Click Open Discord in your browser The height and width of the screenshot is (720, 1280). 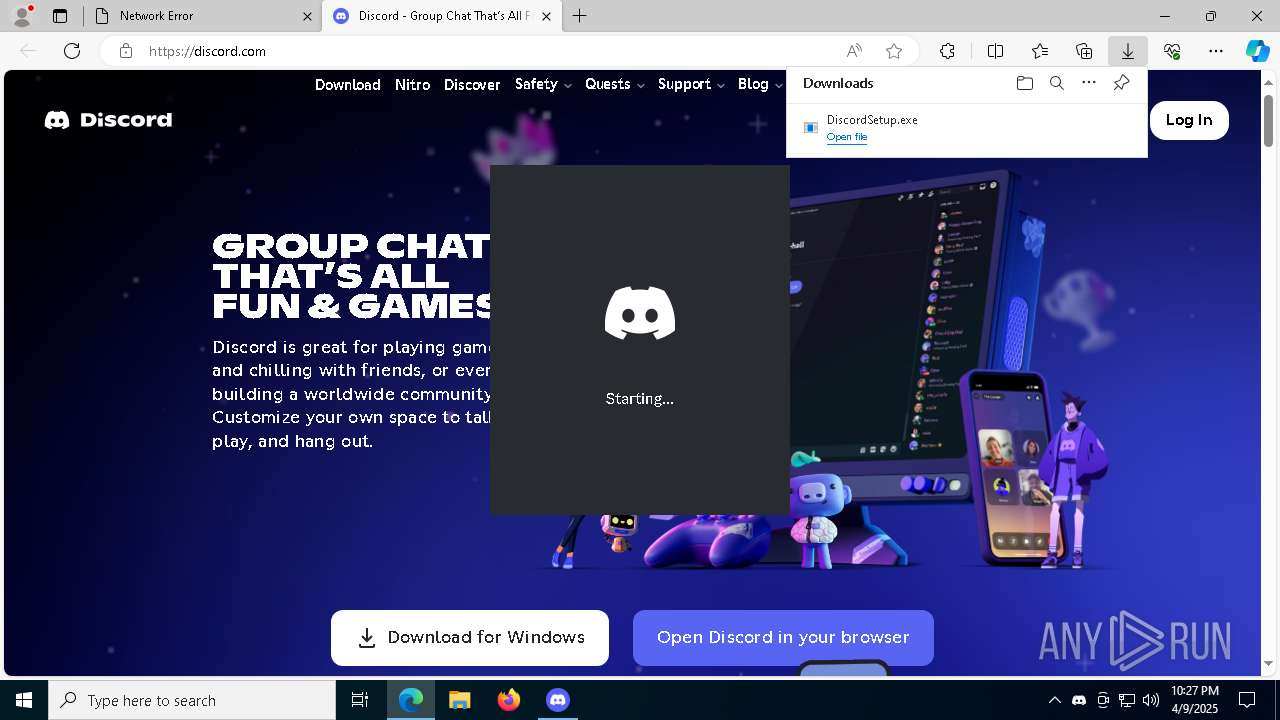783,638
